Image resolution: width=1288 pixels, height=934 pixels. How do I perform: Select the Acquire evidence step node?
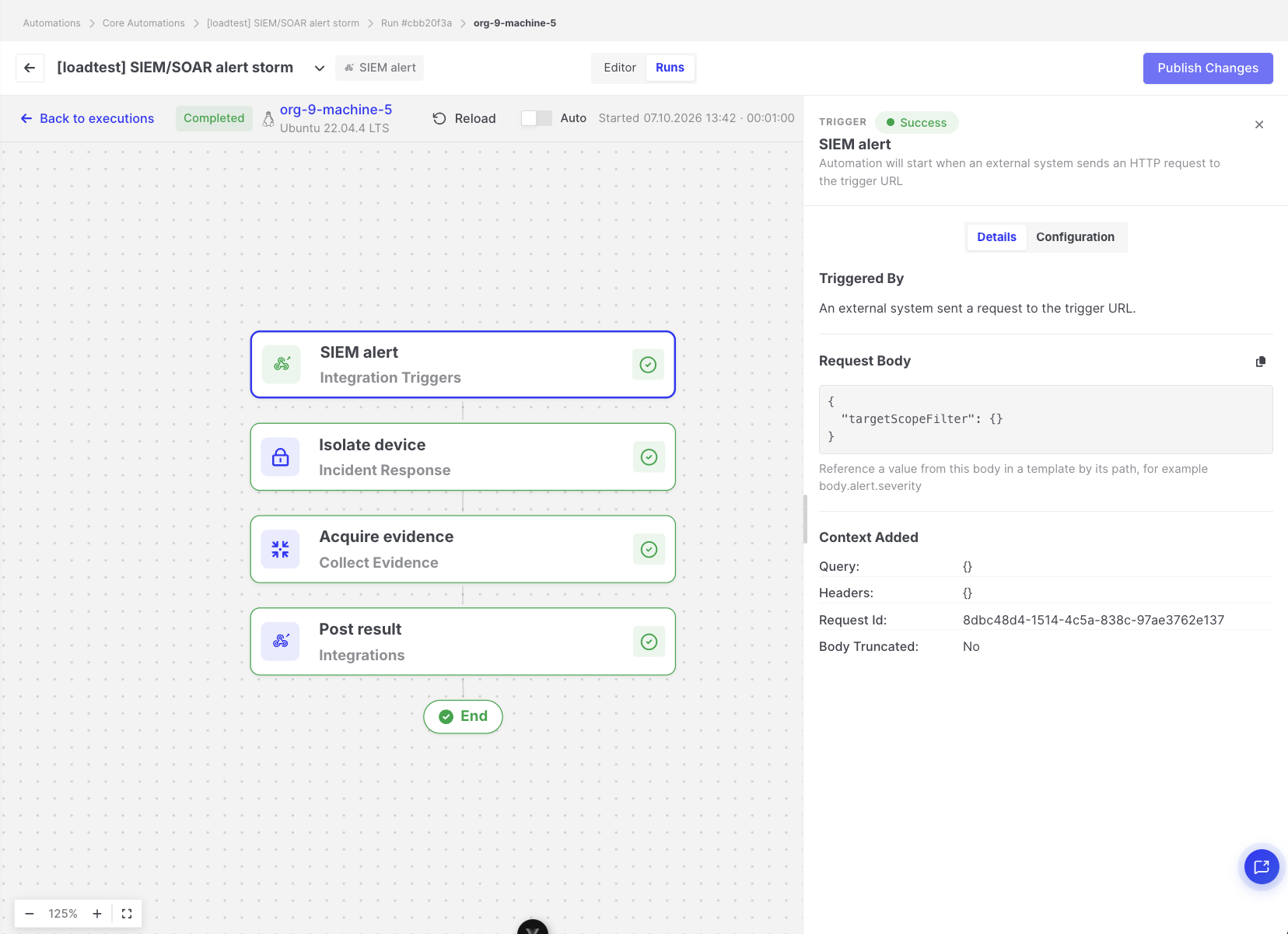point(463,549)
